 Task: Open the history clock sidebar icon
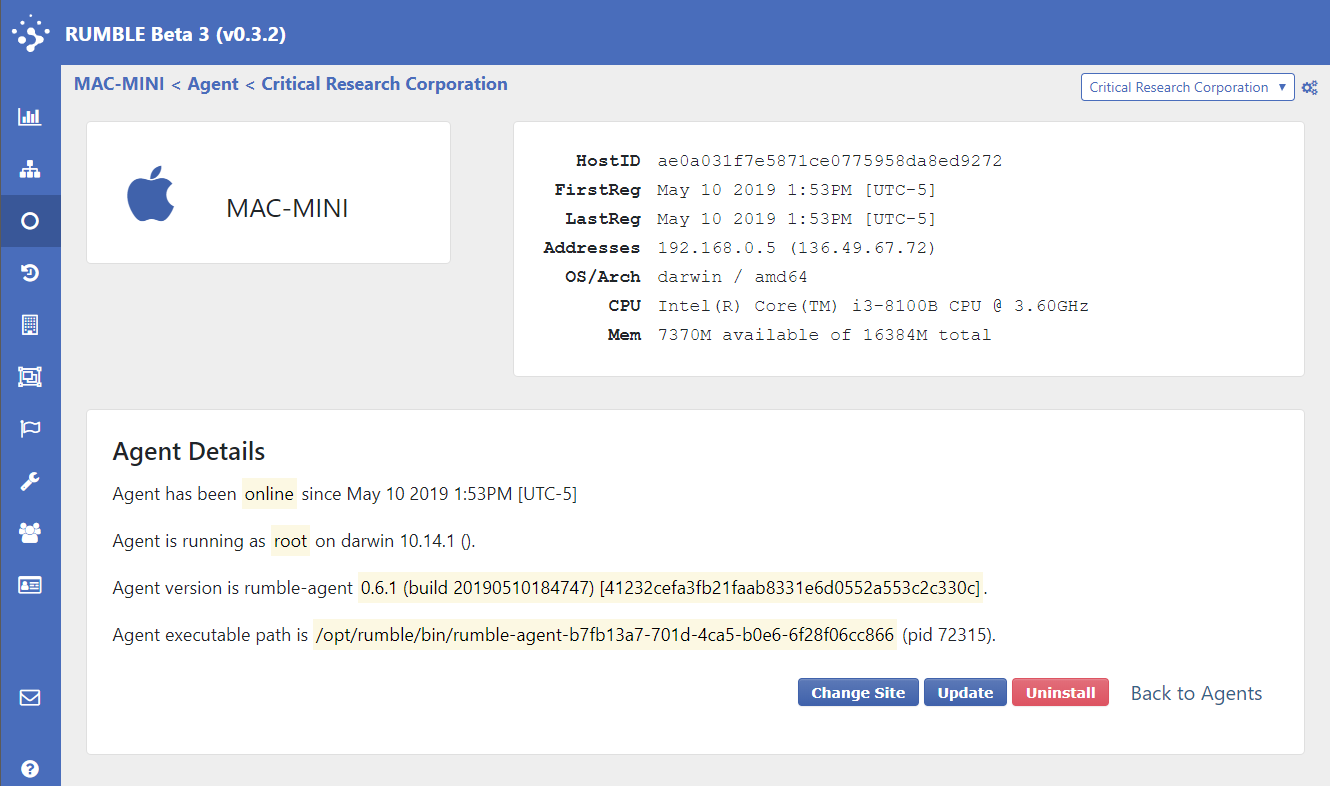pos(30,273)
